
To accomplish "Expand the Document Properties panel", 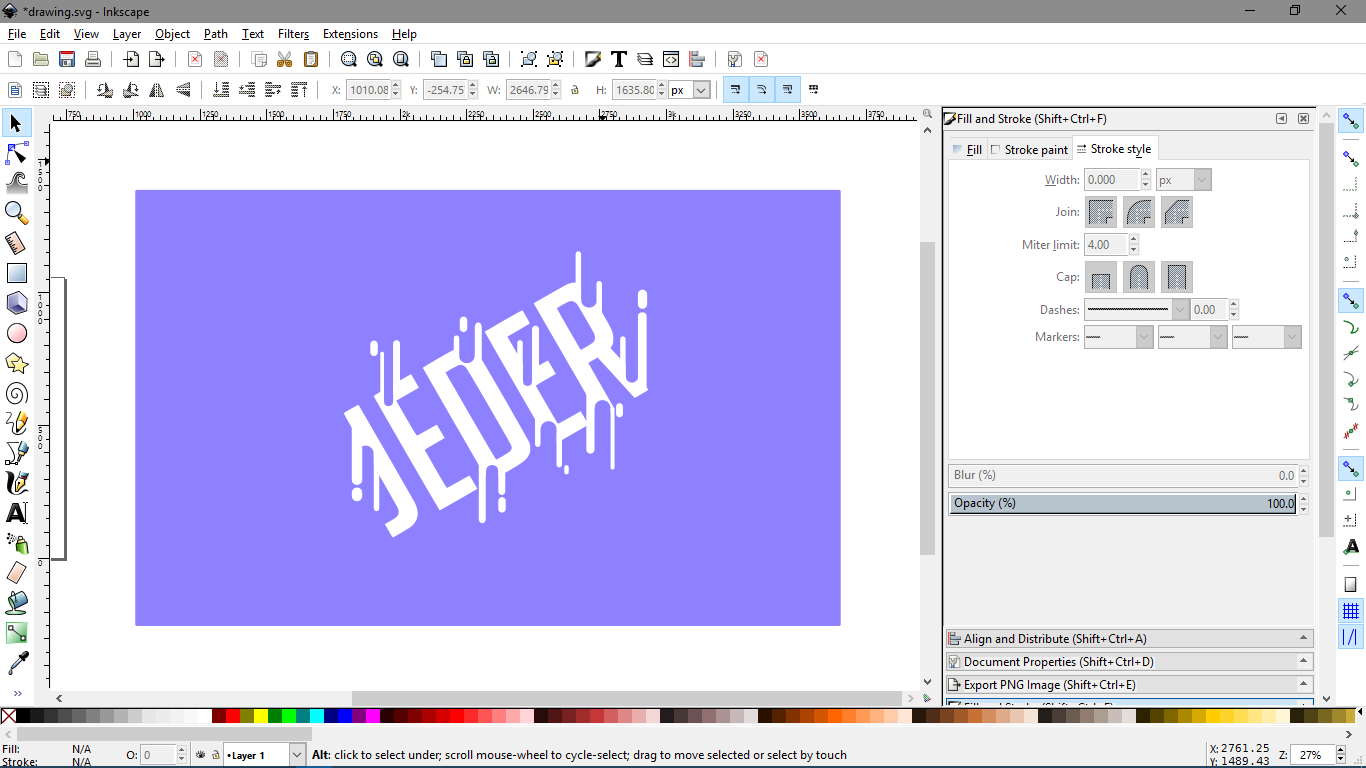I will (1129, 661).
